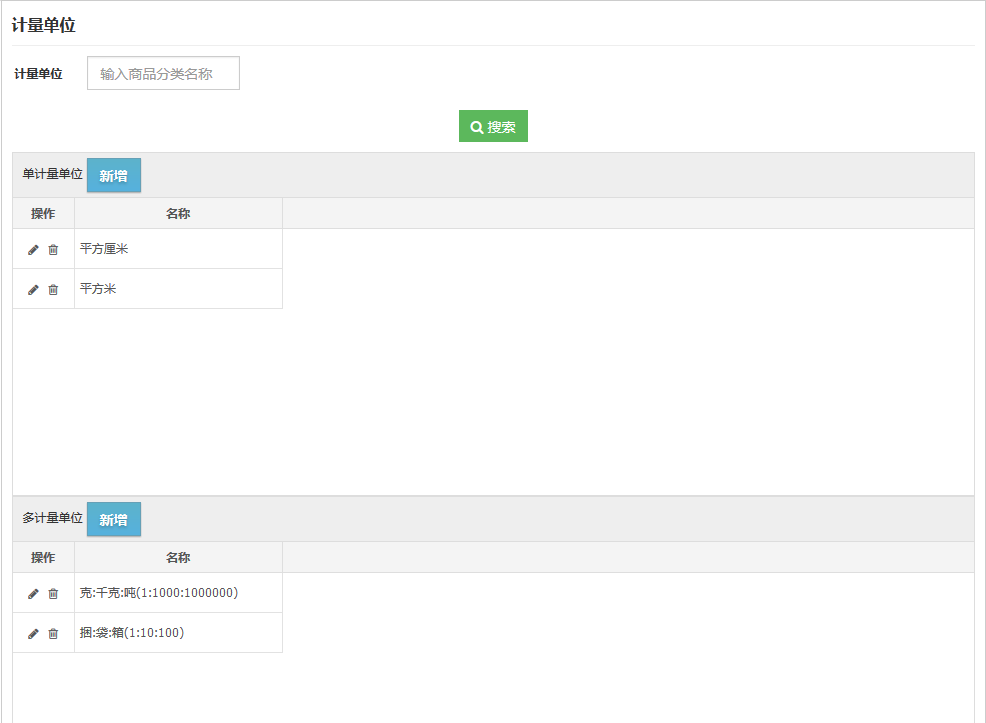Click 操作 column header under 单计量单位

point(43,214)
